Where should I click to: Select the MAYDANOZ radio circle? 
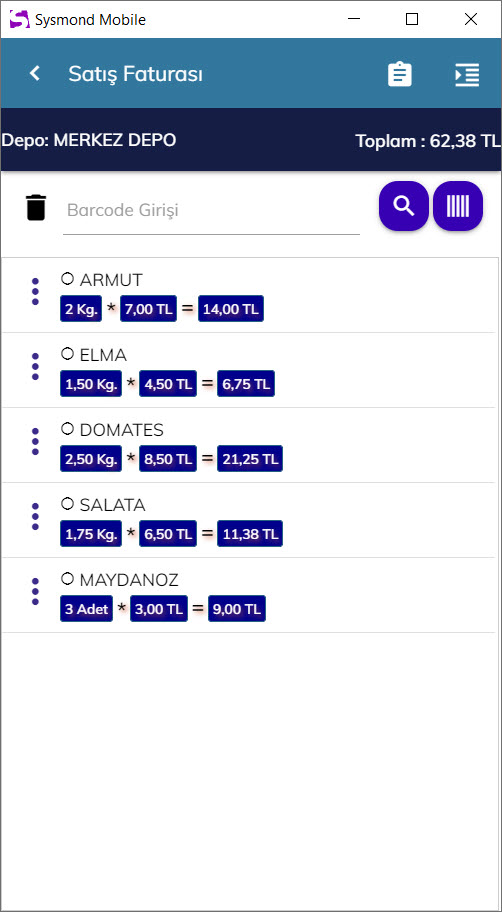point(67,579)
